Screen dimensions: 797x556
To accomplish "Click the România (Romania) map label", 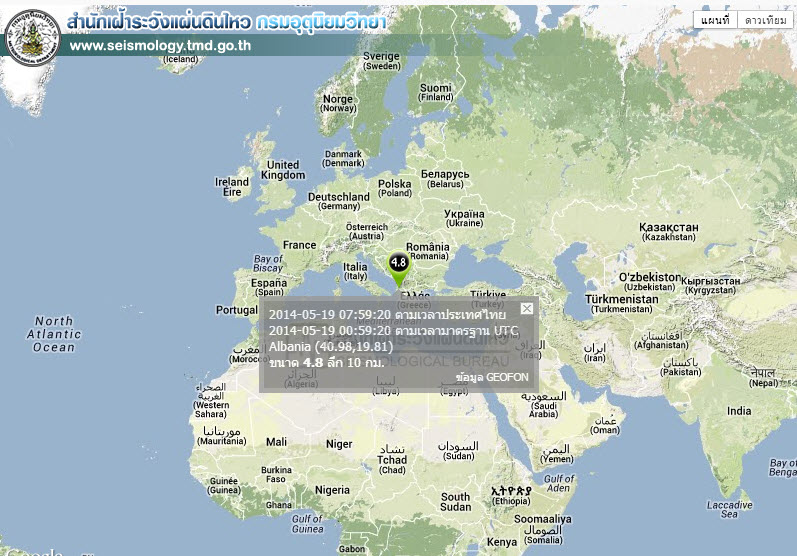I will [x=427, y=251].
